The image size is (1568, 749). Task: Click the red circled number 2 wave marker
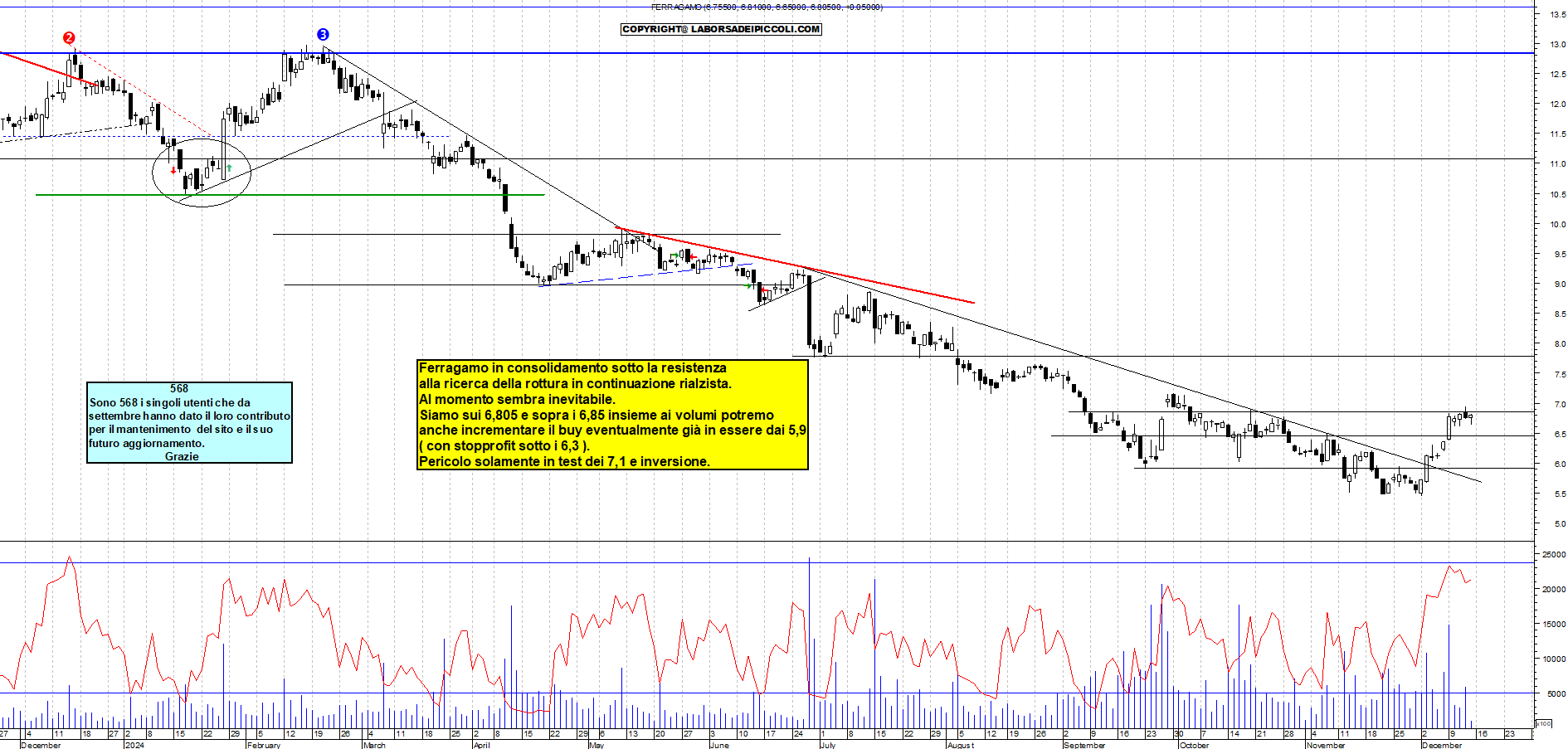pos(69,38)
